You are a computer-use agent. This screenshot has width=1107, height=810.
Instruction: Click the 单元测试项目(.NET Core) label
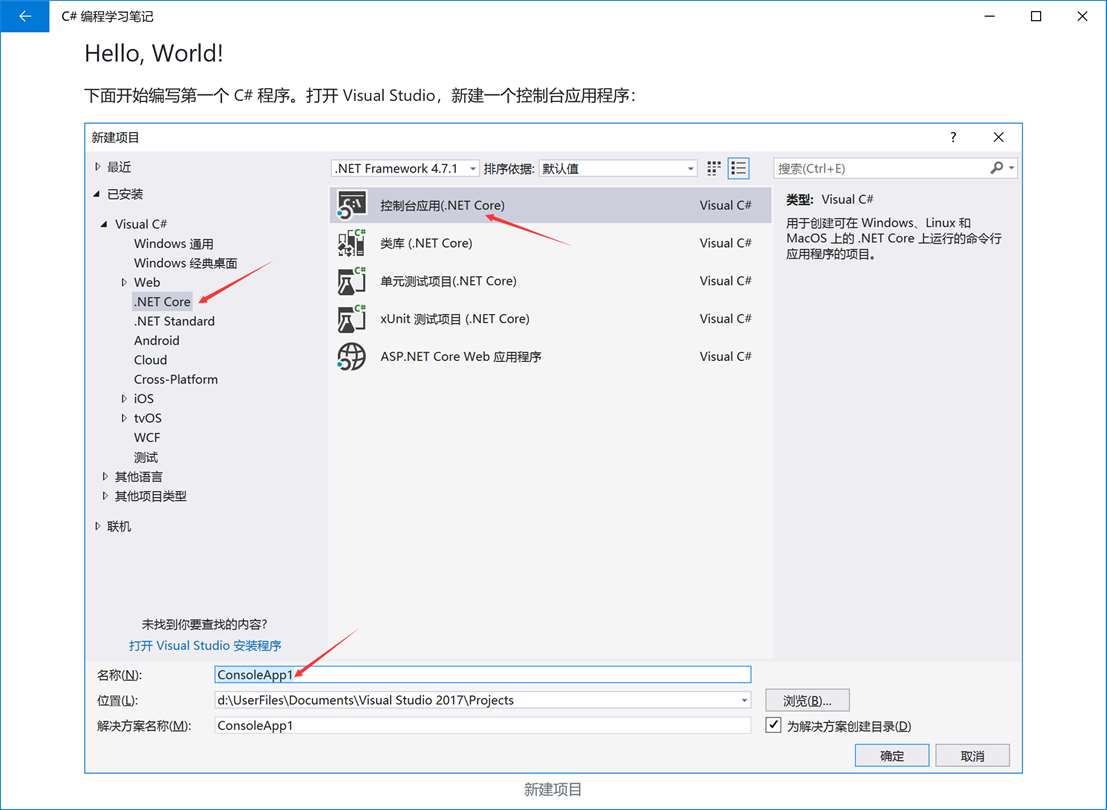(448, 281)
